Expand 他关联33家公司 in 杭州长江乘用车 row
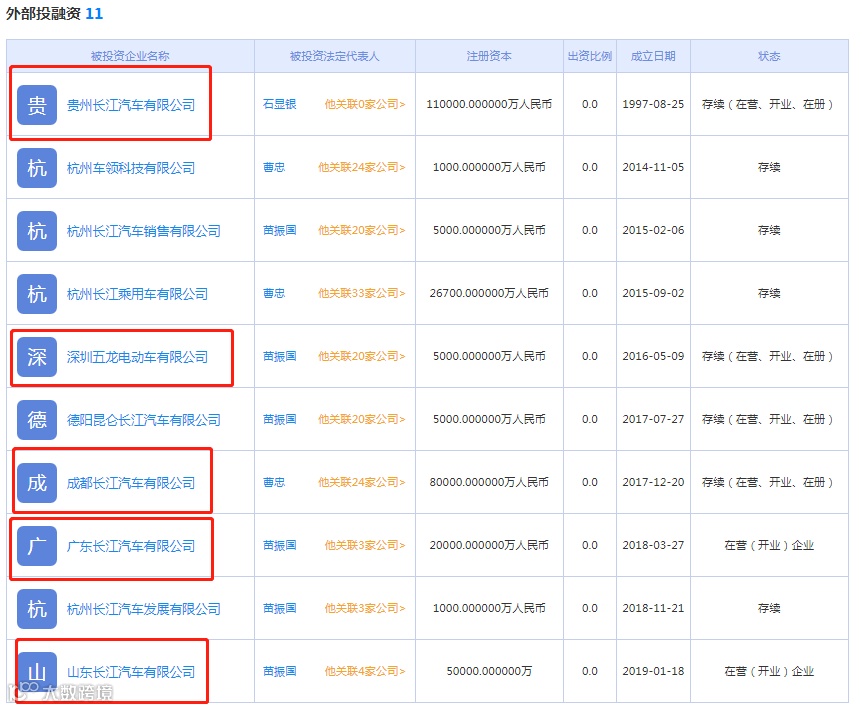The width and height of the screenshot is (862, 709). [361, 293]
